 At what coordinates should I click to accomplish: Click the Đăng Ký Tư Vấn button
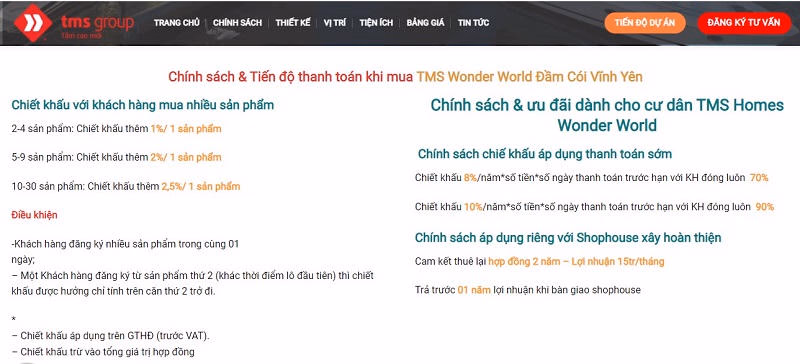tap(744, 23)
